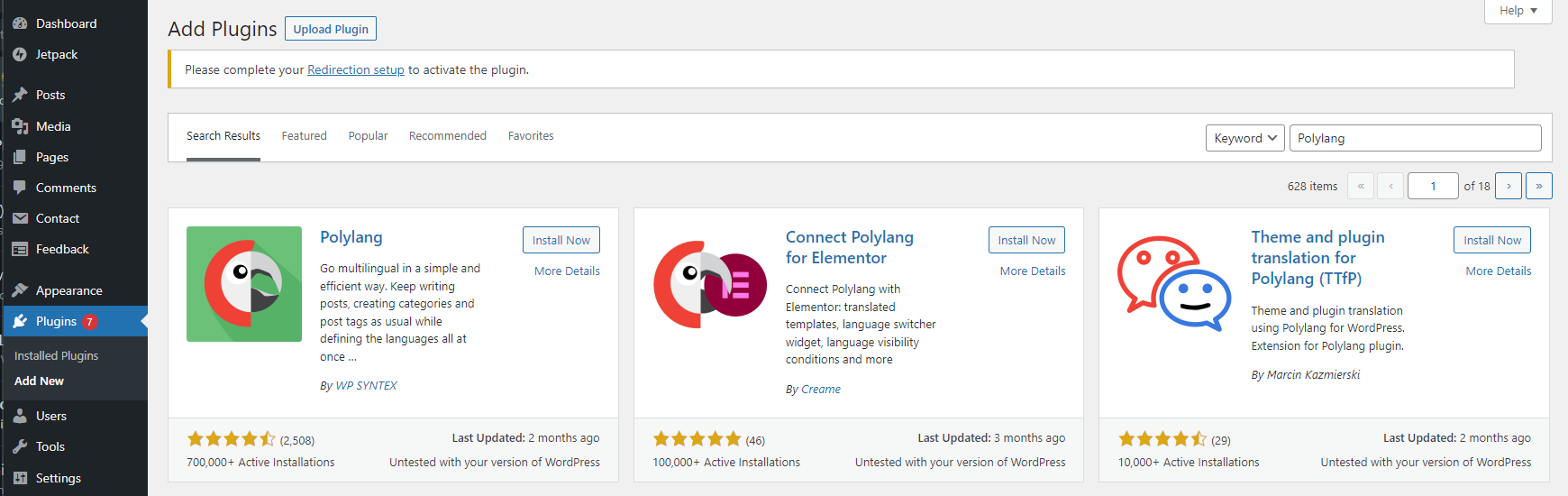The image size is (1568, 496).
Task: Click the Jetpack lightning icon
Action: click(20, 54)
